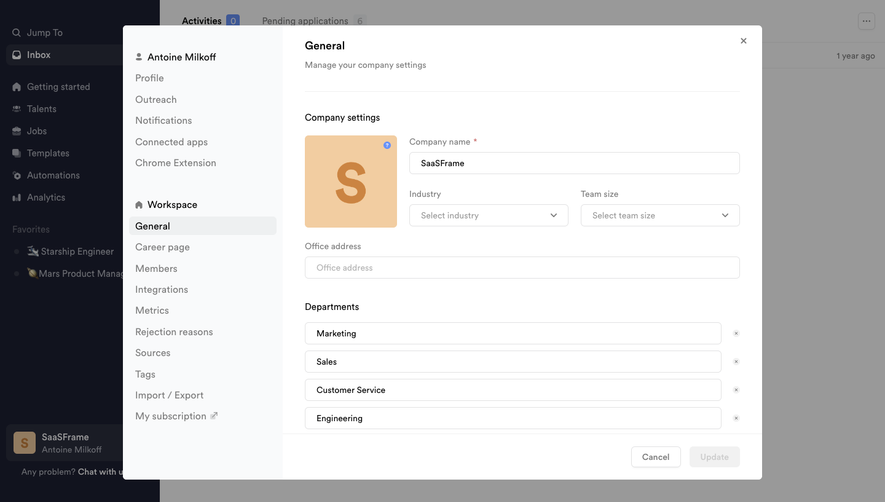This screenshot has width=885, height=502.
Task: Click the Jump To search icon
Action: click(16, 33)
